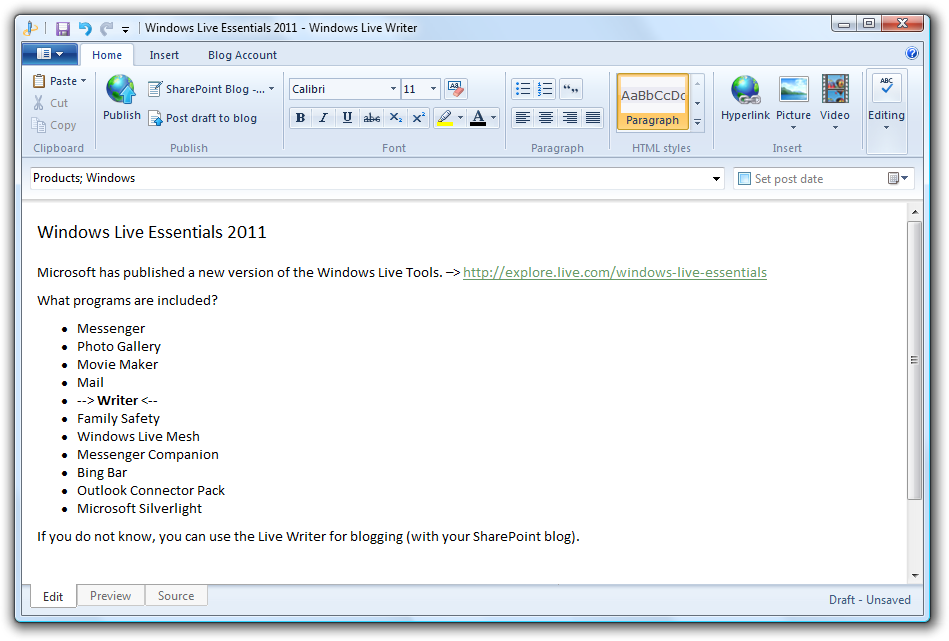Click the Outlook Connector Pack list item

pos(151,490)
